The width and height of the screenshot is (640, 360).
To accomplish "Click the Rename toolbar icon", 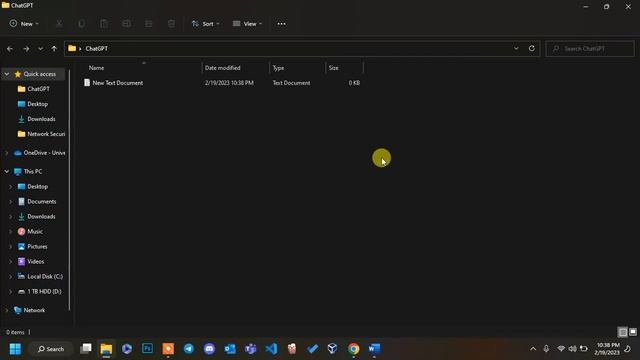I will click(x=127, y=24).
